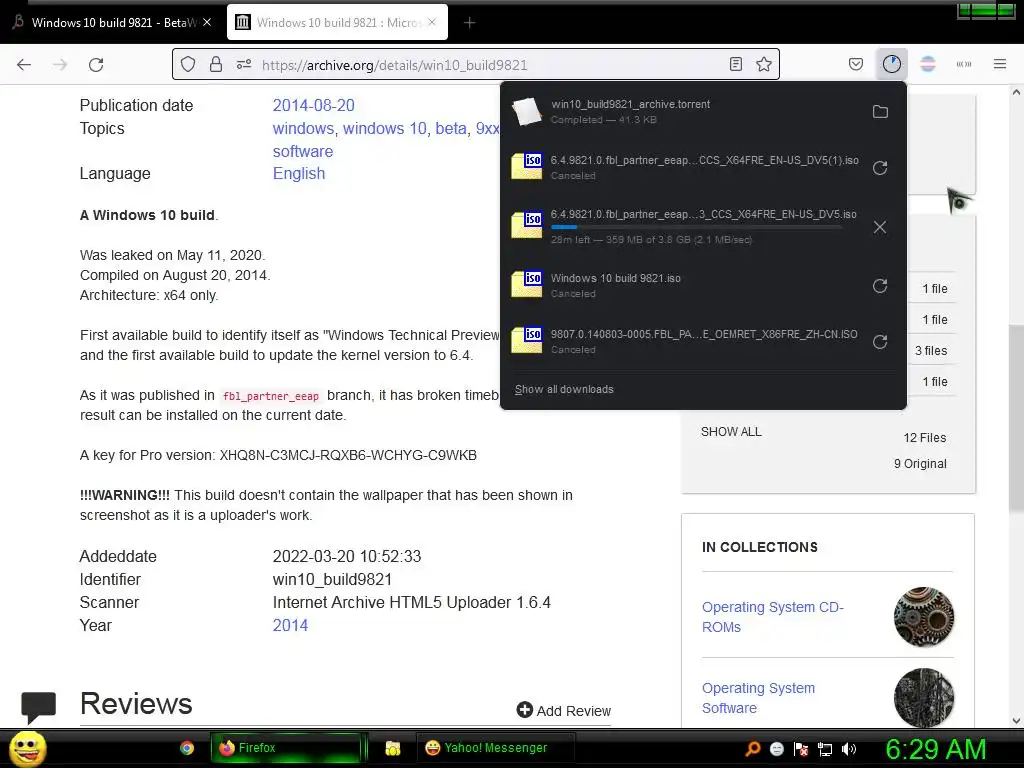The height and width of the screenshot is (768, 1024).
Task: Retry the canceled DV5(1).iso download
Action: (880, 168)
